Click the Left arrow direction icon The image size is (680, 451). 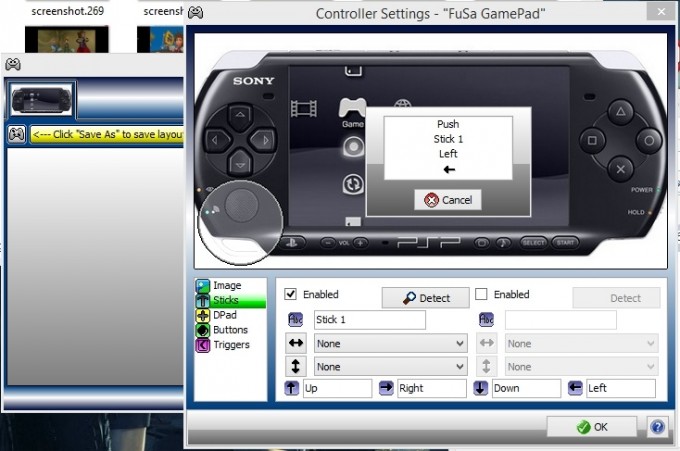pos(575,388)
